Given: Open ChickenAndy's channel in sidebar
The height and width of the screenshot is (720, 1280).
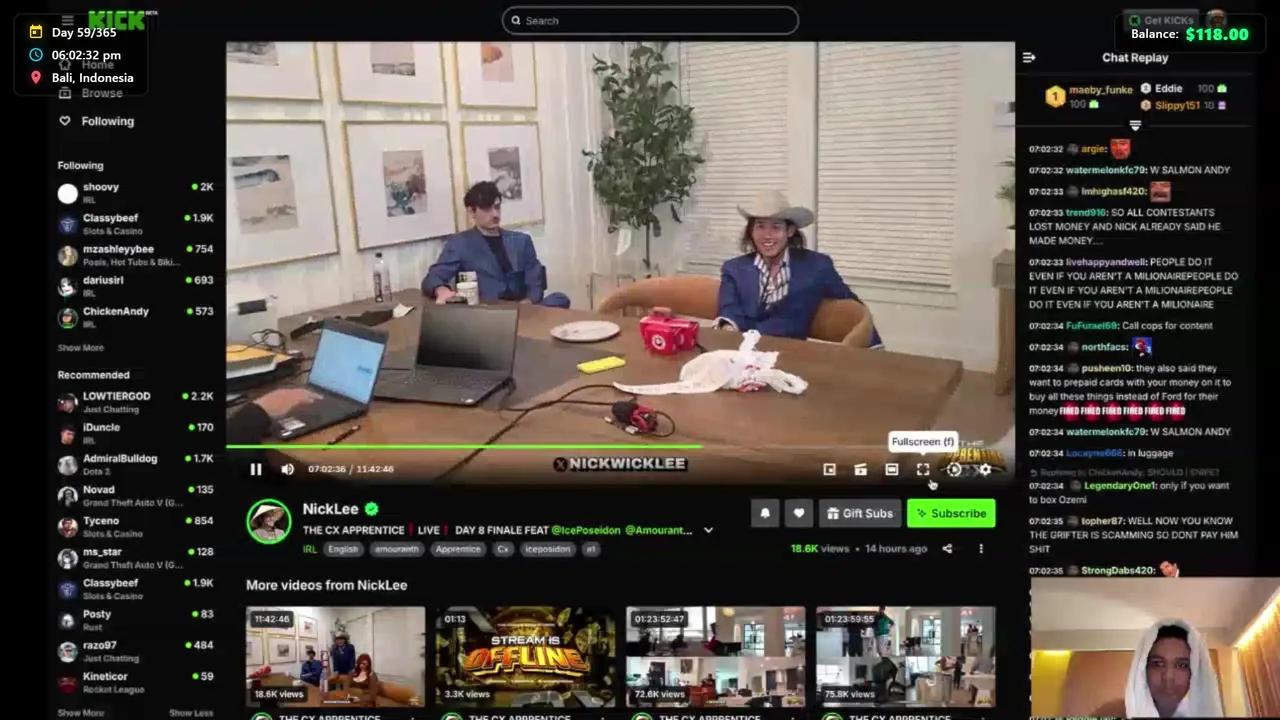Looking at the screenshot, I should [135, 317].
